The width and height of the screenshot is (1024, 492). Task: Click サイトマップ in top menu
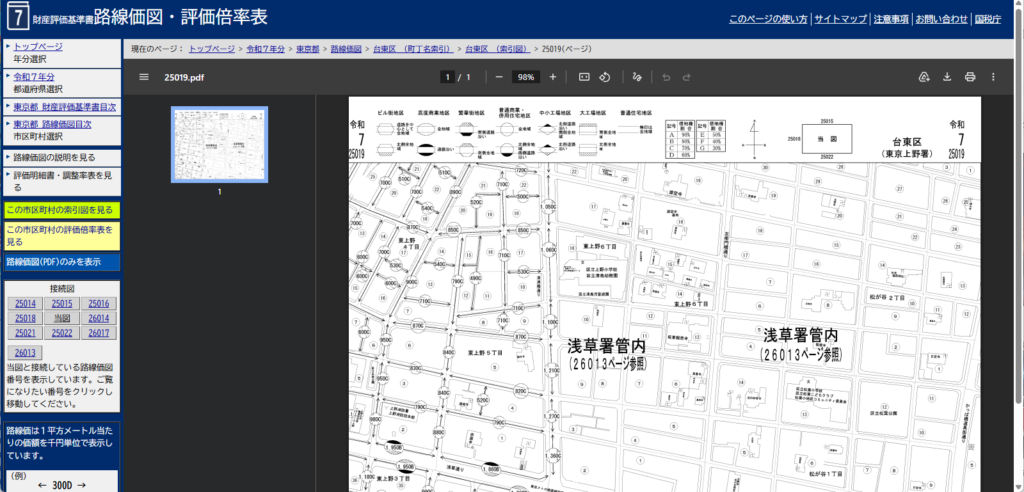pyautogui.click(x=840, y=19)
